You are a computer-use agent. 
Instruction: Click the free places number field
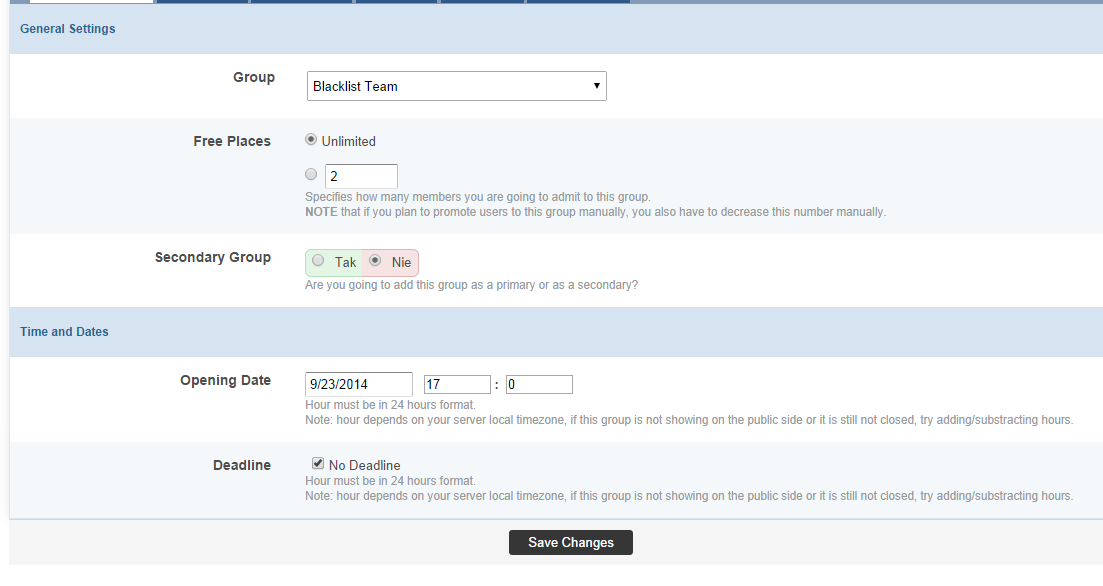(x=361, y=176)
